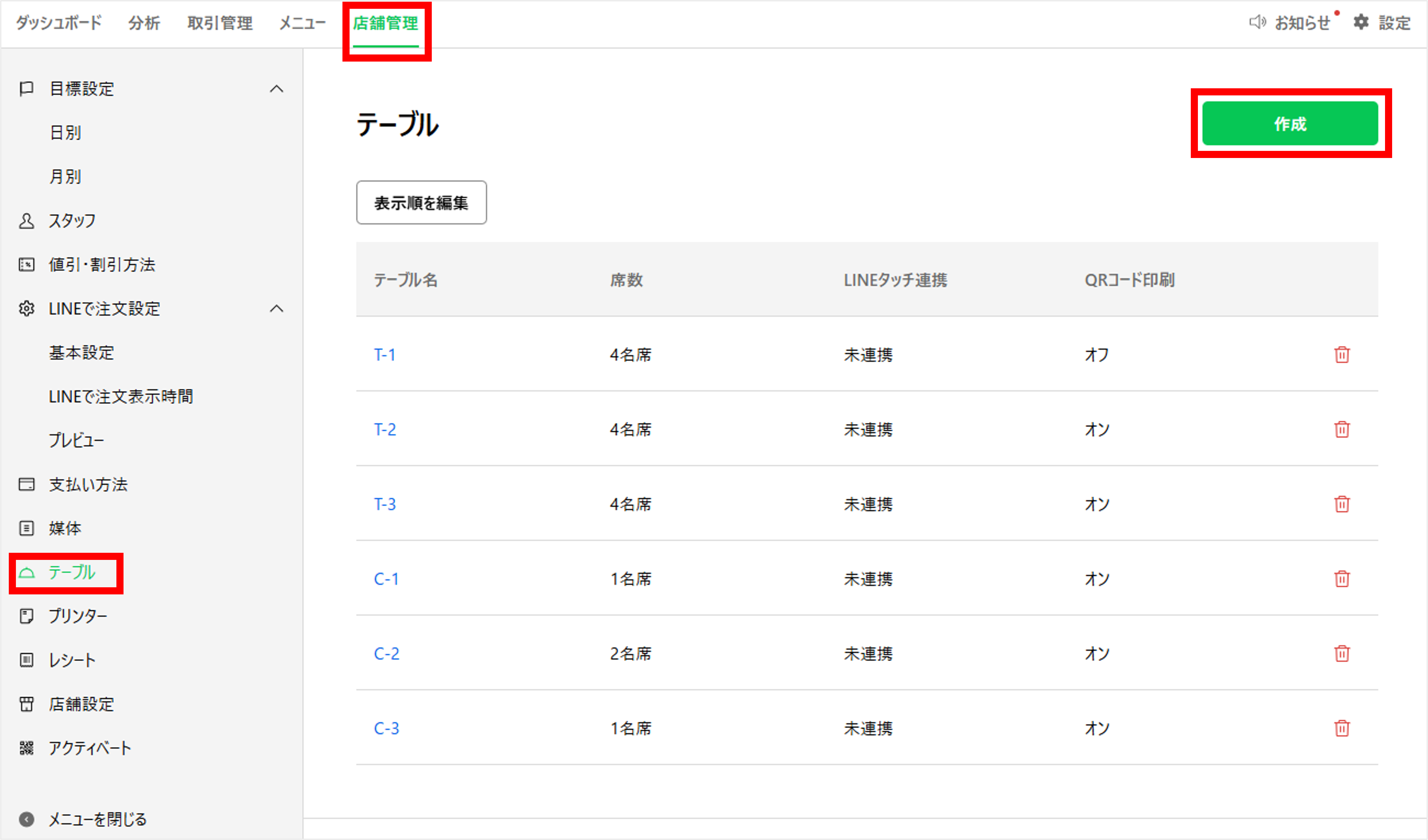Click 2名席 in row C-2
The height and width of the screenshot is (840, 1428).
coord(631,654)
